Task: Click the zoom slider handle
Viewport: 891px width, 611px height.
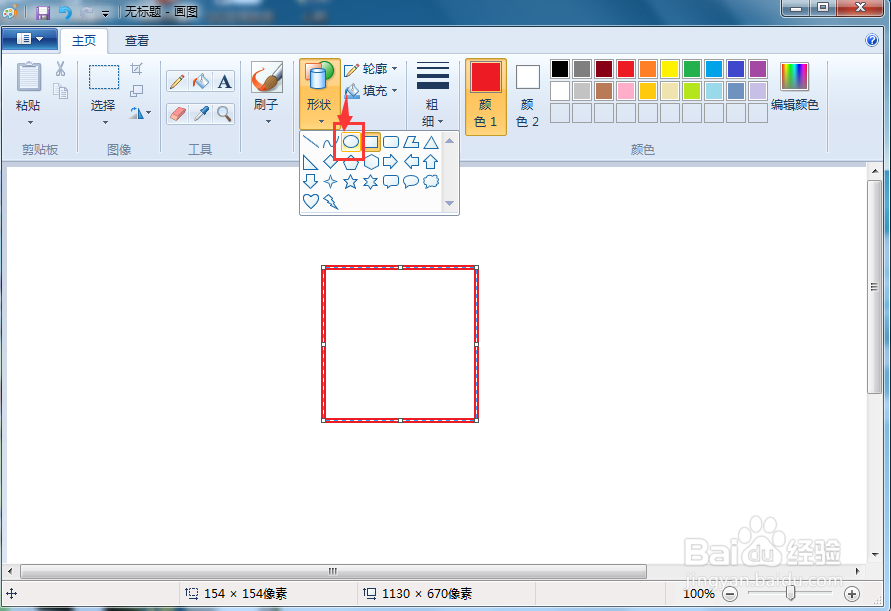Action: 790,593
